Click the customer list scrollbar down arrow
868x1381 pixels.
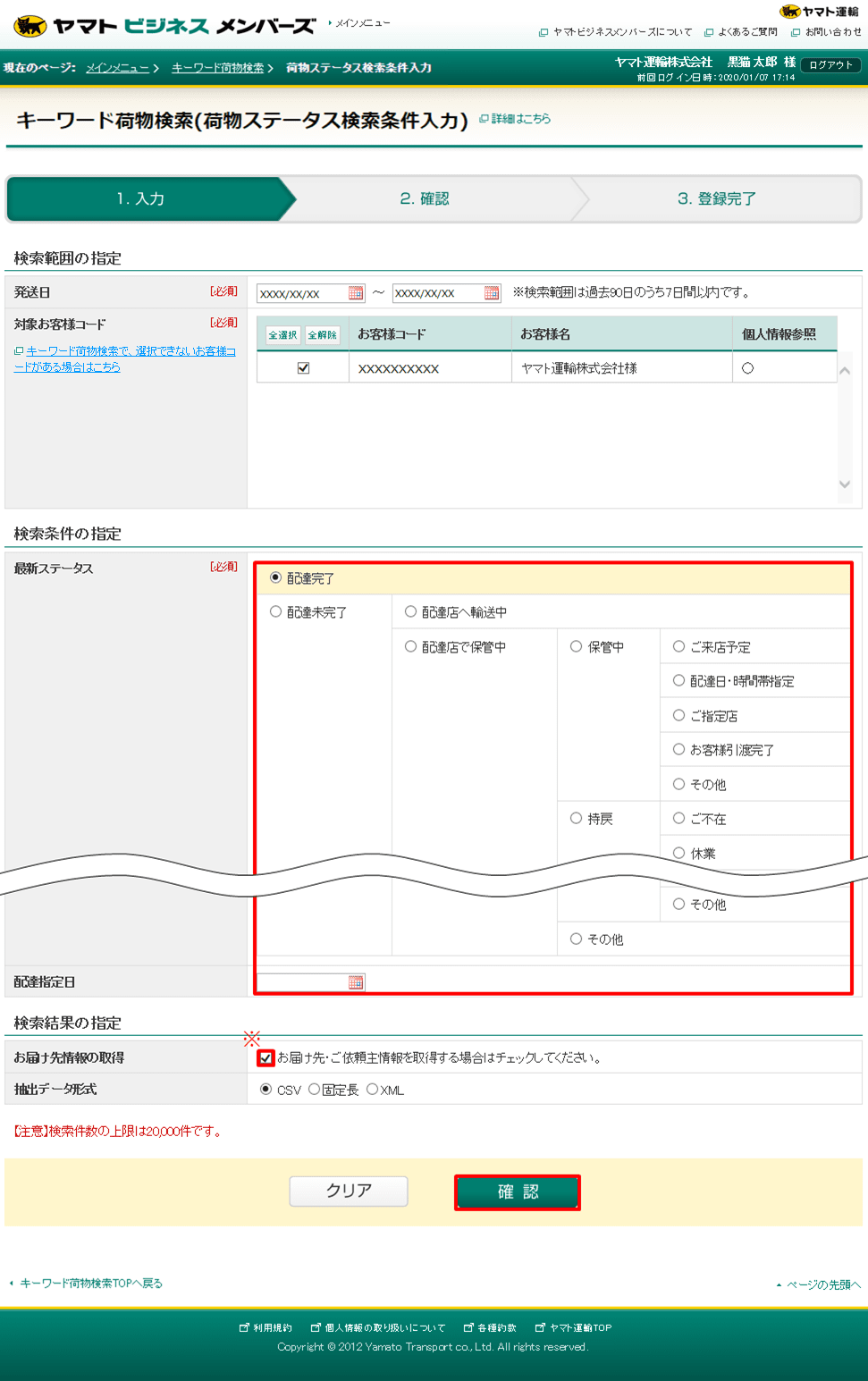point(844,484)
